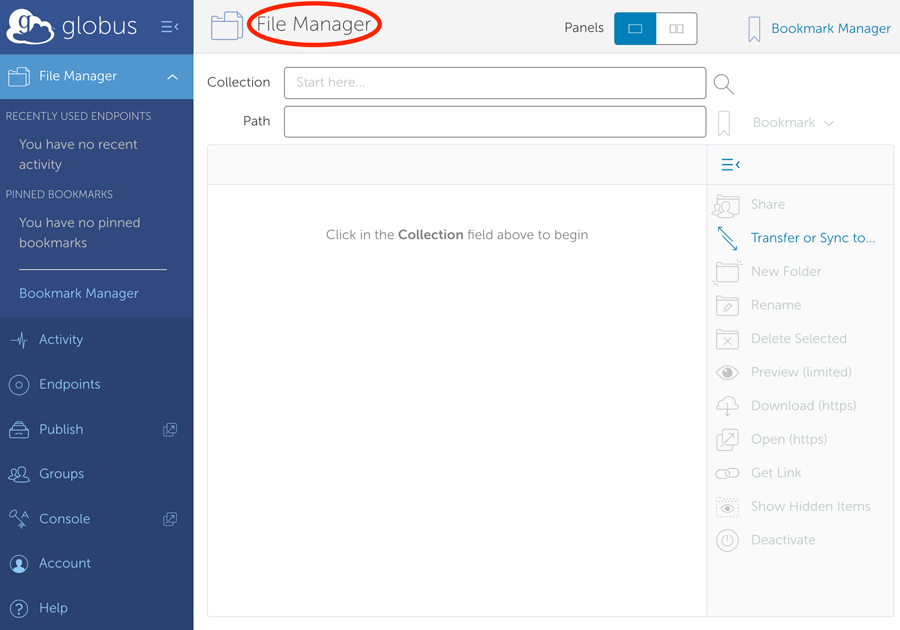Collapse the actions panel menu icon

tap(730, 165)
